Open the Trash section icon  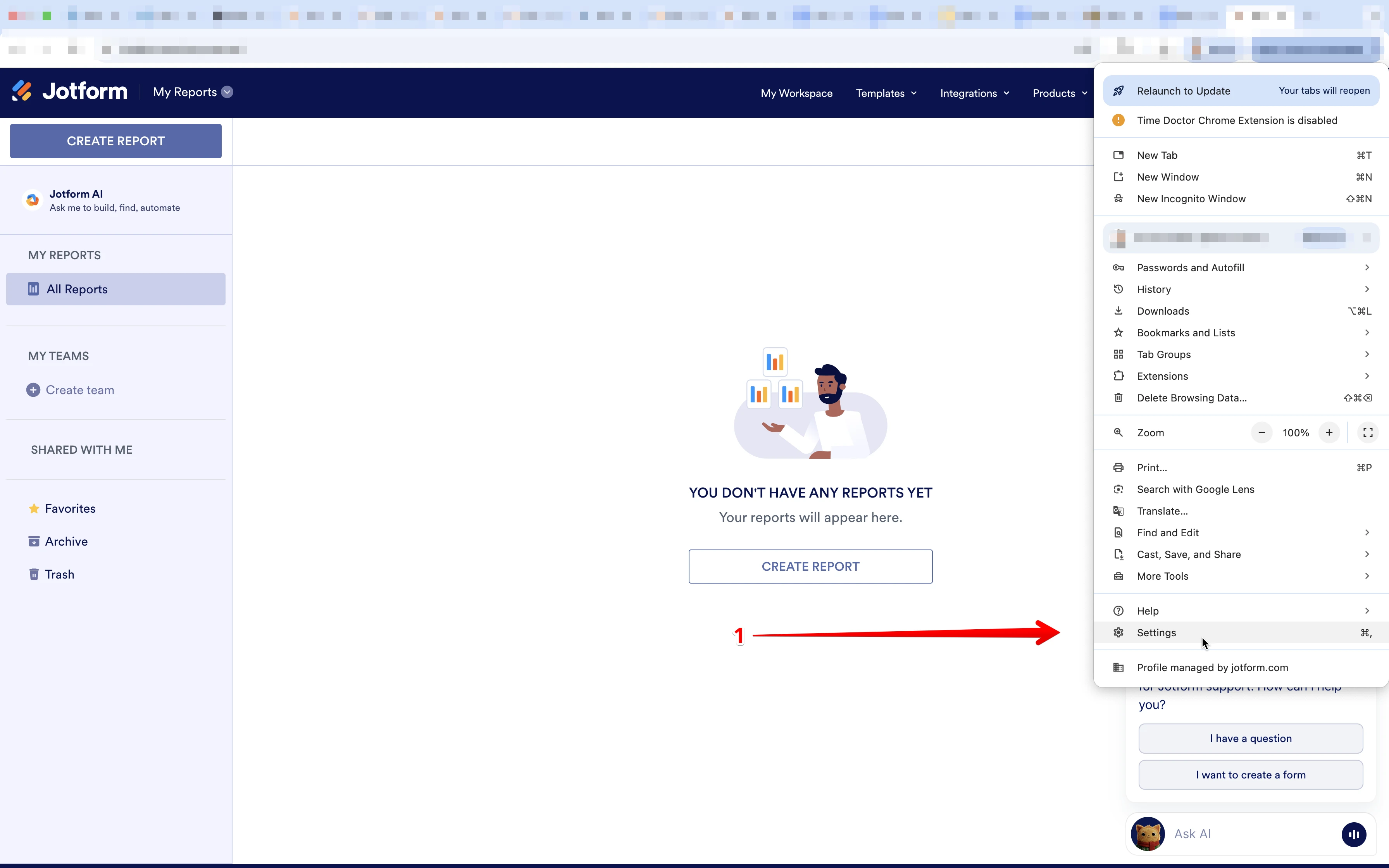(x=33, y=574)
